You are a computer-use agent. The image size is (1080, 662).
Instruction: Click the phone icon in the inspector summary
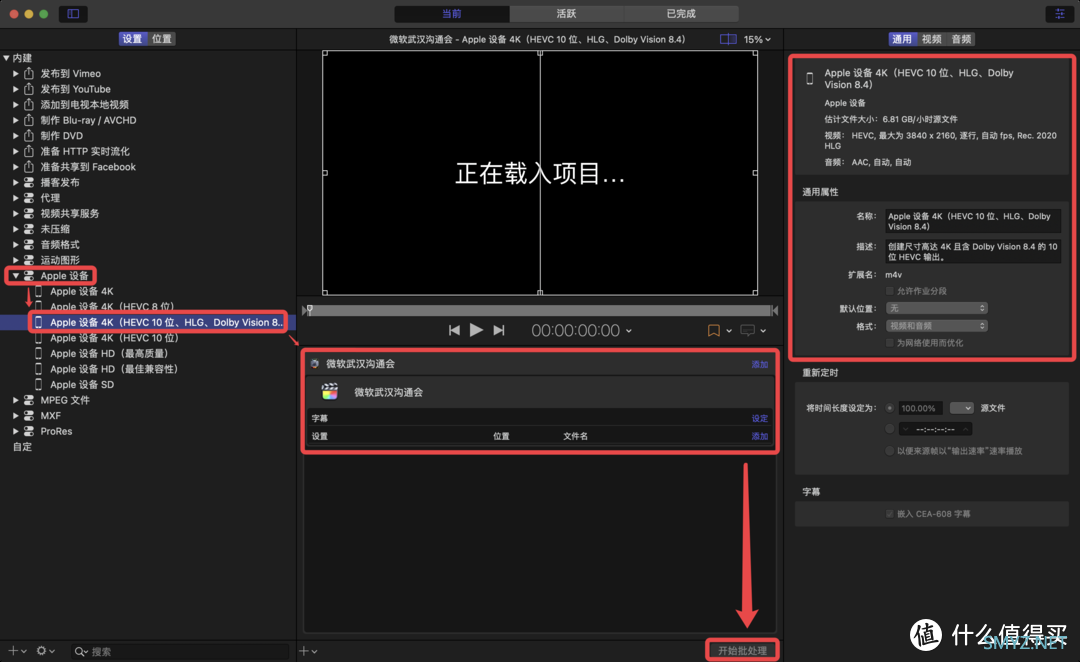click(x=810, y=79)
